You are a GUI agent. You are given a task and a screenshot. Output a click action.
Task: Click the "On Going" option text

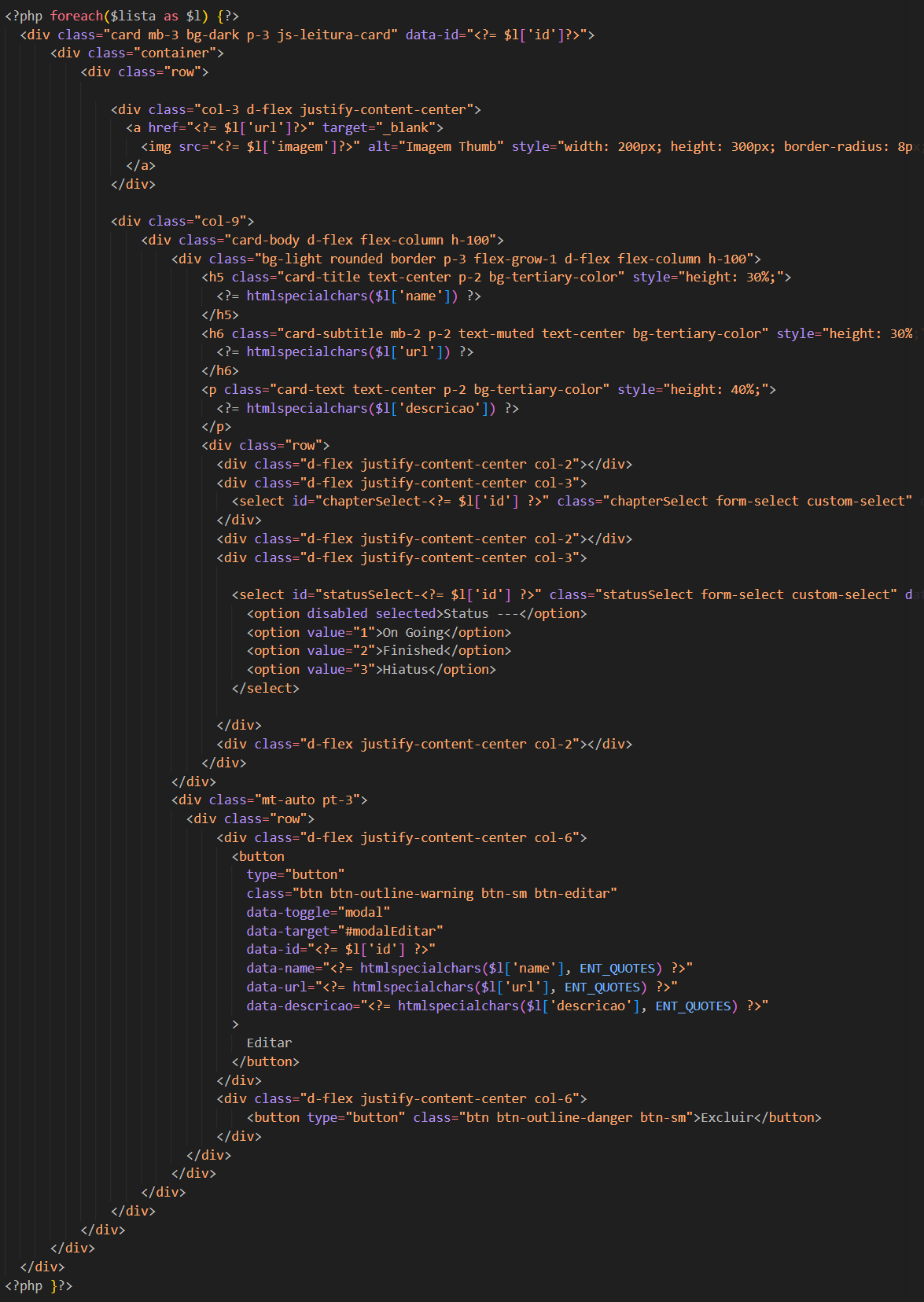point(413,632)
